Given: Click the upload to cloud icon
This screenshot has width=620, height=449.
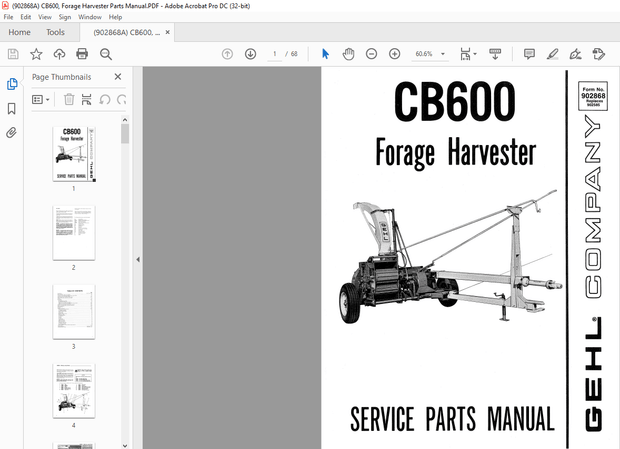Looking at the screenshot, I should coord(59,54).
